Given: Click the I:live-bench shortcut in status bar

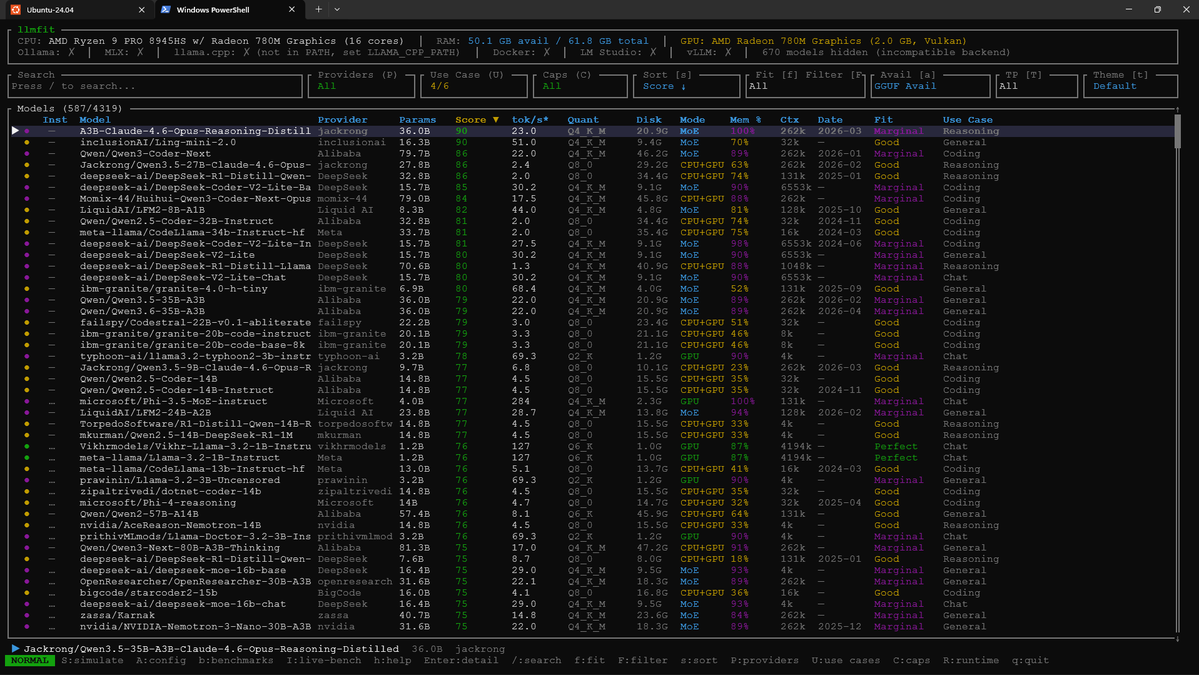Looking at the screenshot, I should coord(323,660).
